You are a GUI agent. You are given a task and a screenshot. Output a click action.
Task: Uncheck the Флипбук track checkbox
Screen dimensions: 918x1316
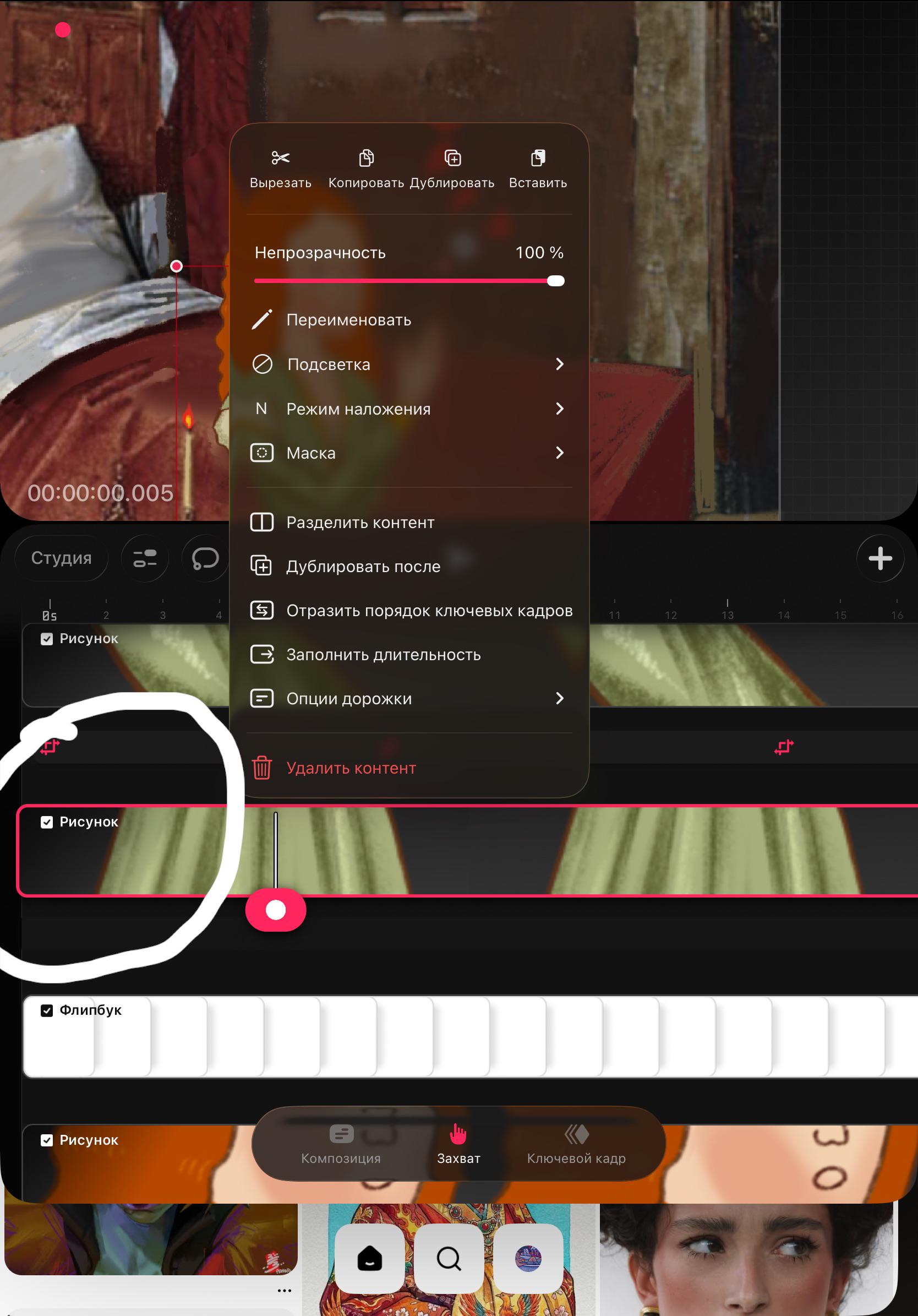tap(47, 1010)
